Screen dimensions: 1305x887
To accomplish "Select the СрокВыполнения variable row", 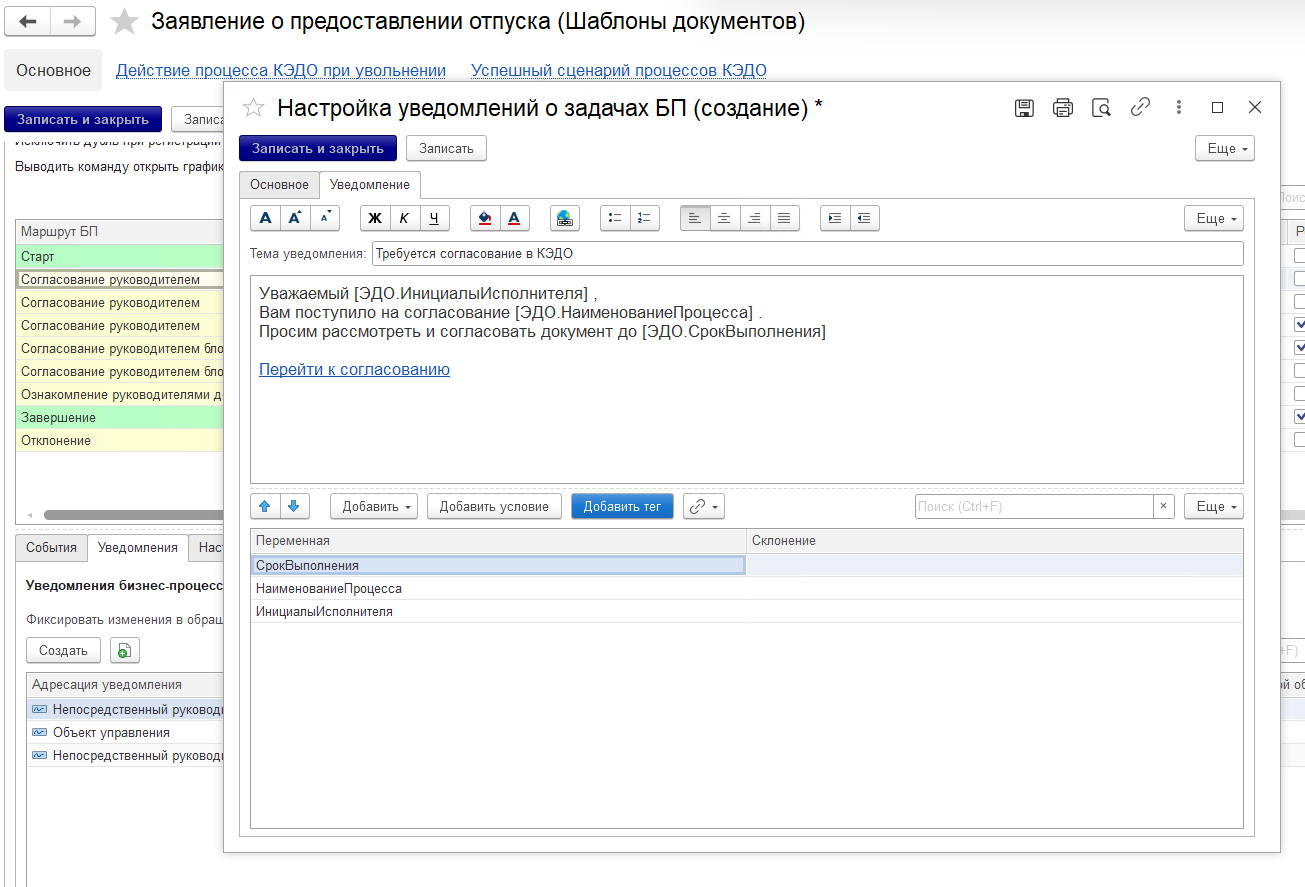I will pyautogui.click(x=746, y=565).
